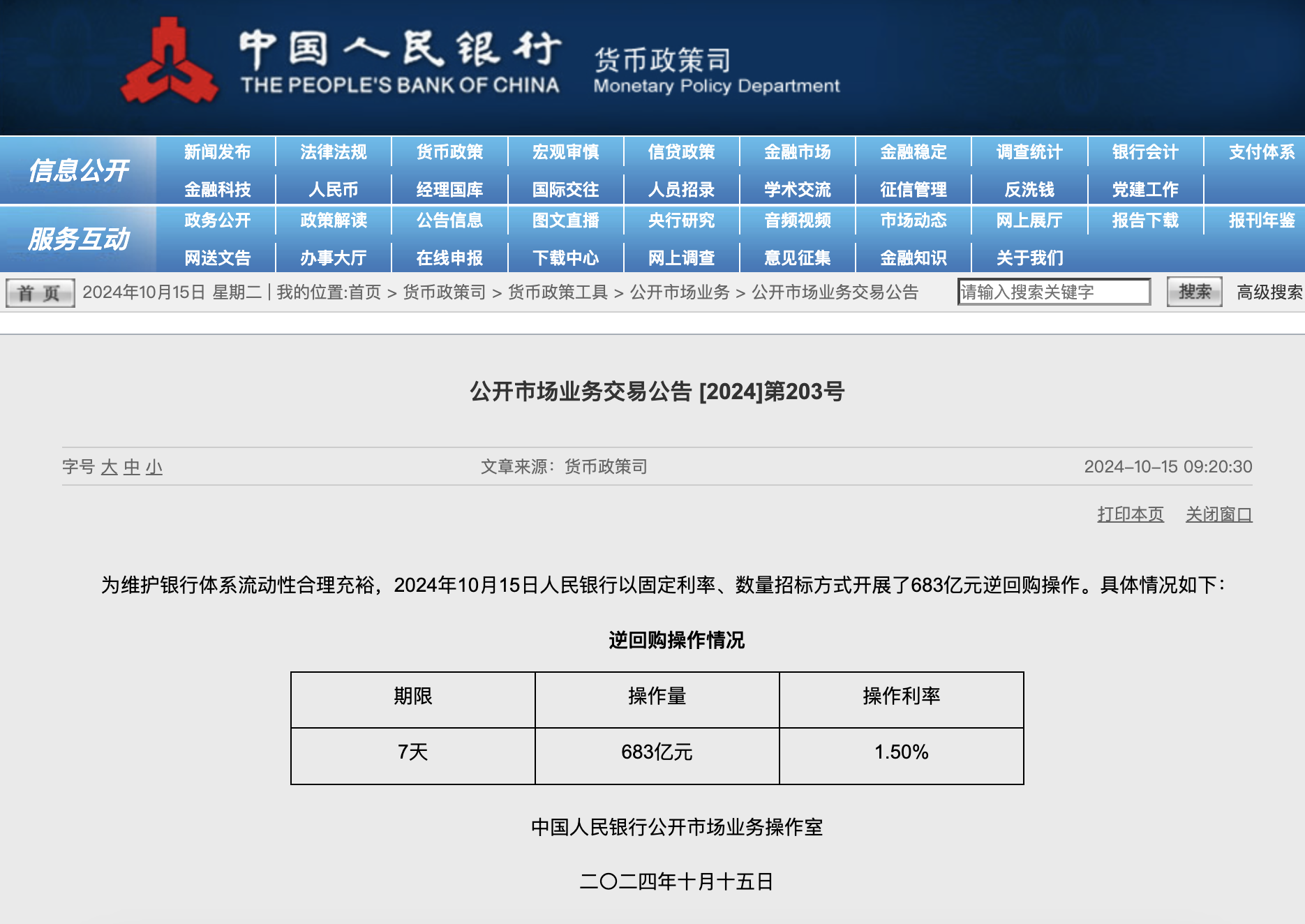Set font size to 中
This screenshot has width=1305, height=924.
pos(131,467)
